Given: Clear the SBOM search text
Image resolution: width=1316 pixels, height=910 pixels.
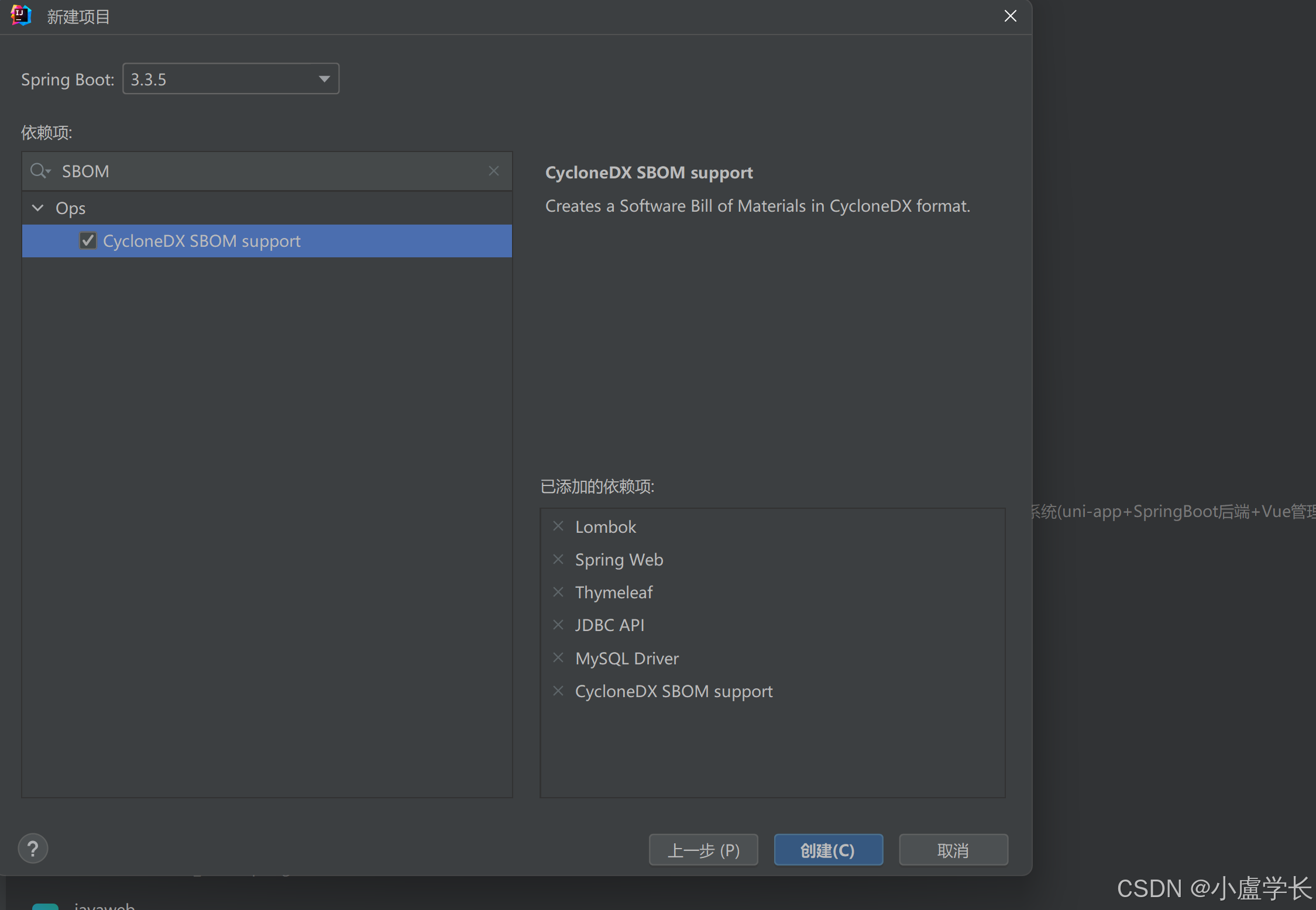Looking at the screenshot, I should pyautogui.click(x=494, y=171).
